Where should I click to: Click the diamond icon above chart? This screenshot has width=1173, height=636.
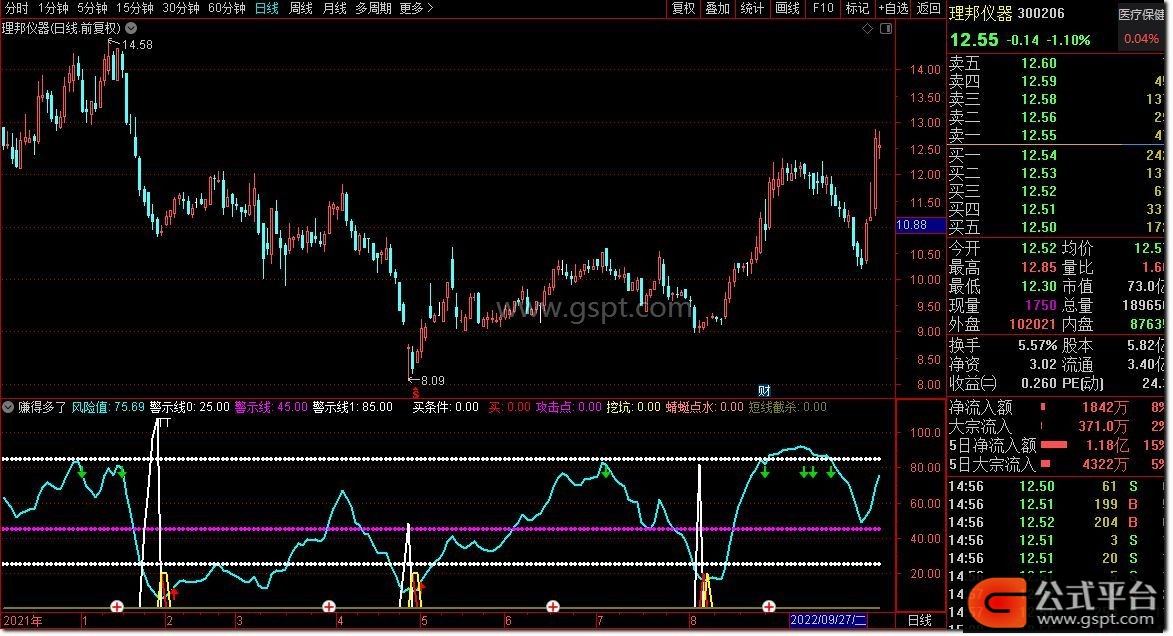click(867, 28)
